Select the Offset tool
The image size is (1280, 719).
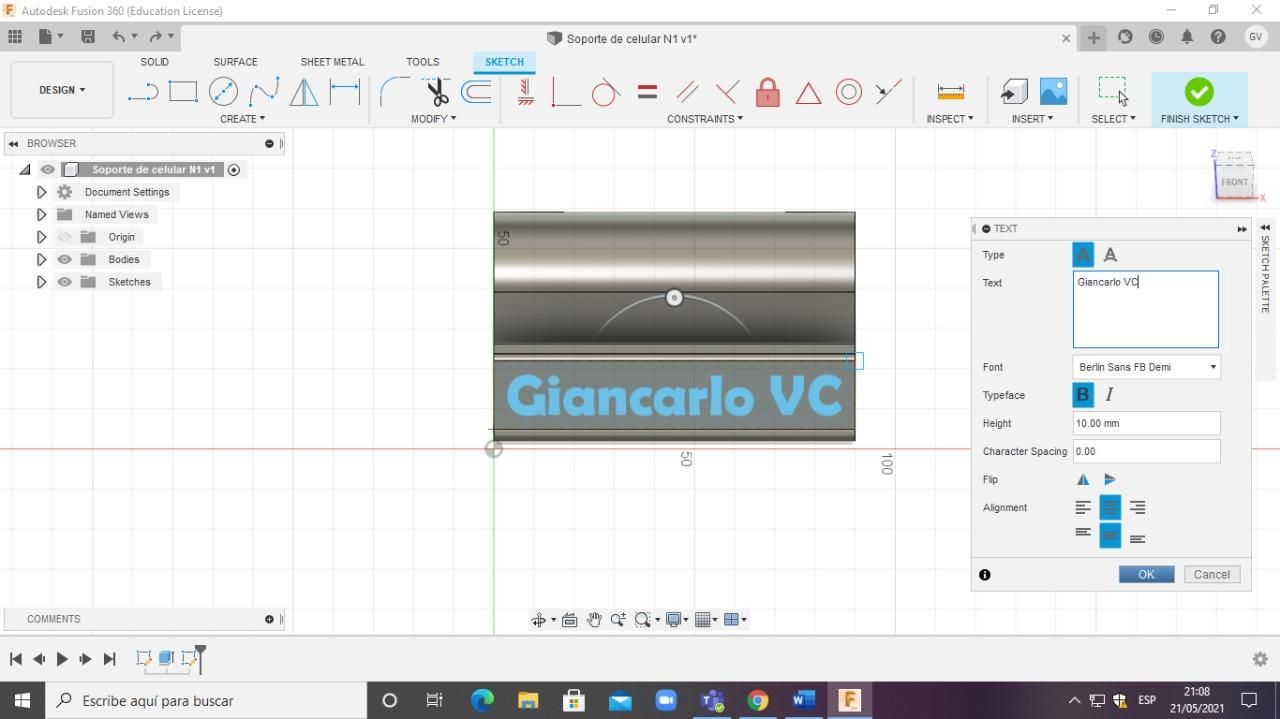476,92
